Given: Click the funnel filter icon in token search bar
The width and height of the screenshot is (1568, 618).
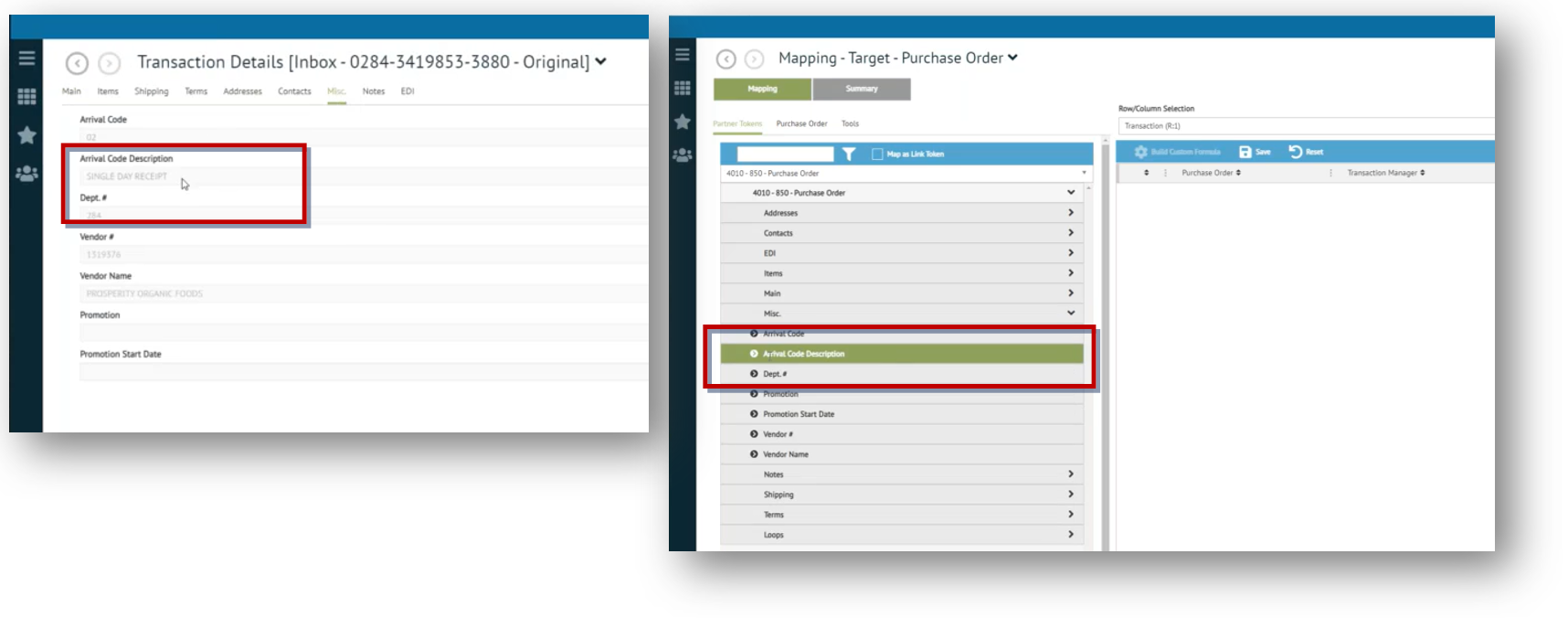Looking at the screenshot, I should tap(849, 154).
